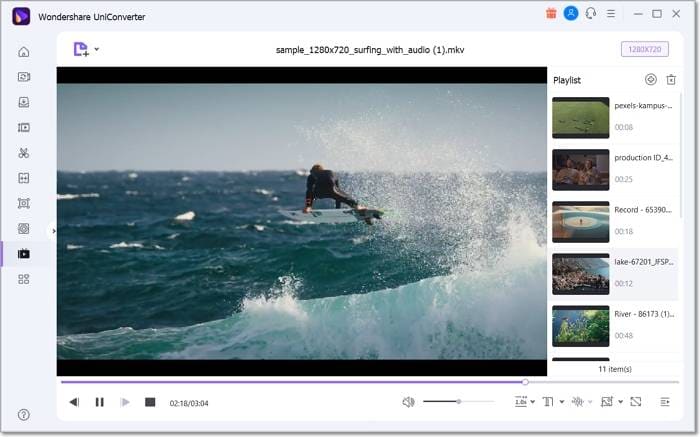This screenshot has height=437, width=700.
Task: Click the 1280X720 resolution button
Action: [645, 49]
